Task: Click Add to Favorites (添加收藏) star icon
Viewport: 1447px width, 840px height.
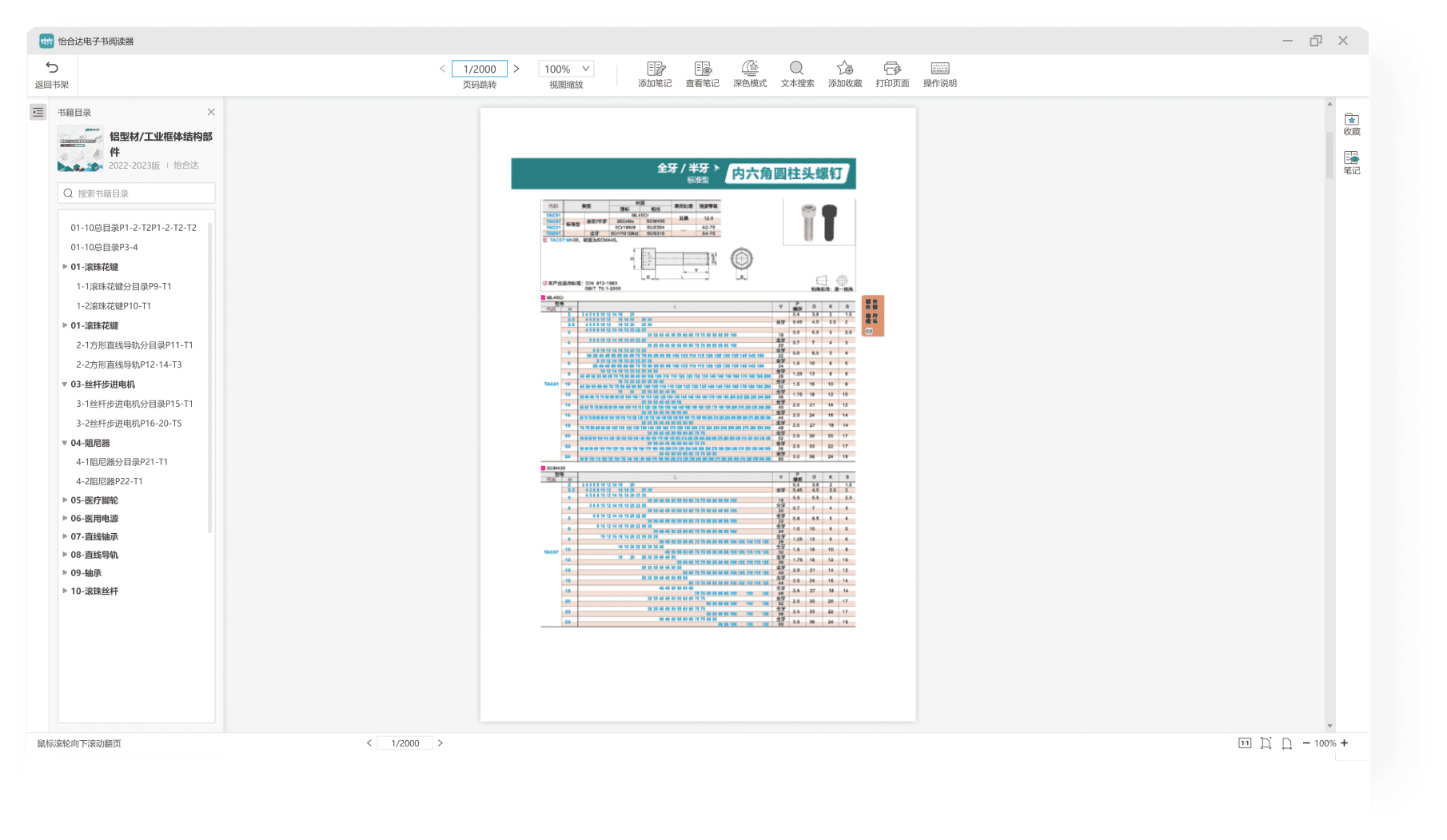Action: pos(844,70)
